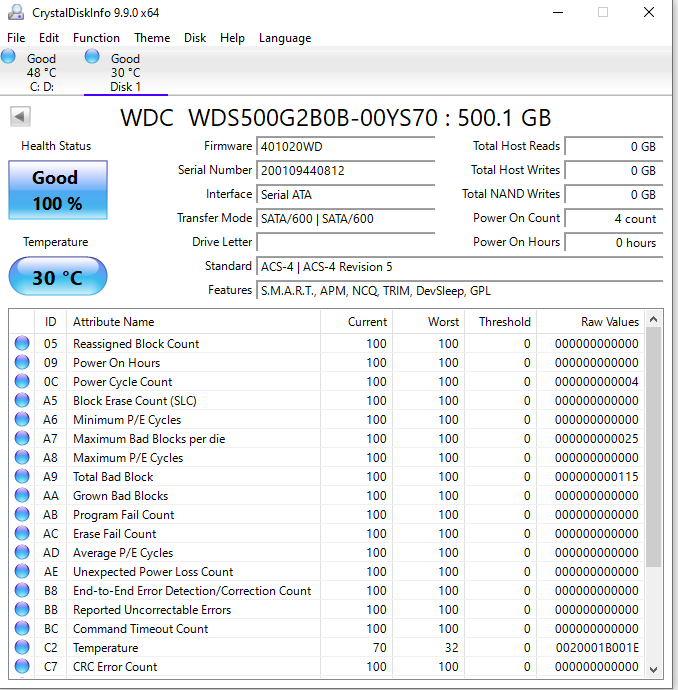Click the Interface field Serial ATA

[345, 194]
